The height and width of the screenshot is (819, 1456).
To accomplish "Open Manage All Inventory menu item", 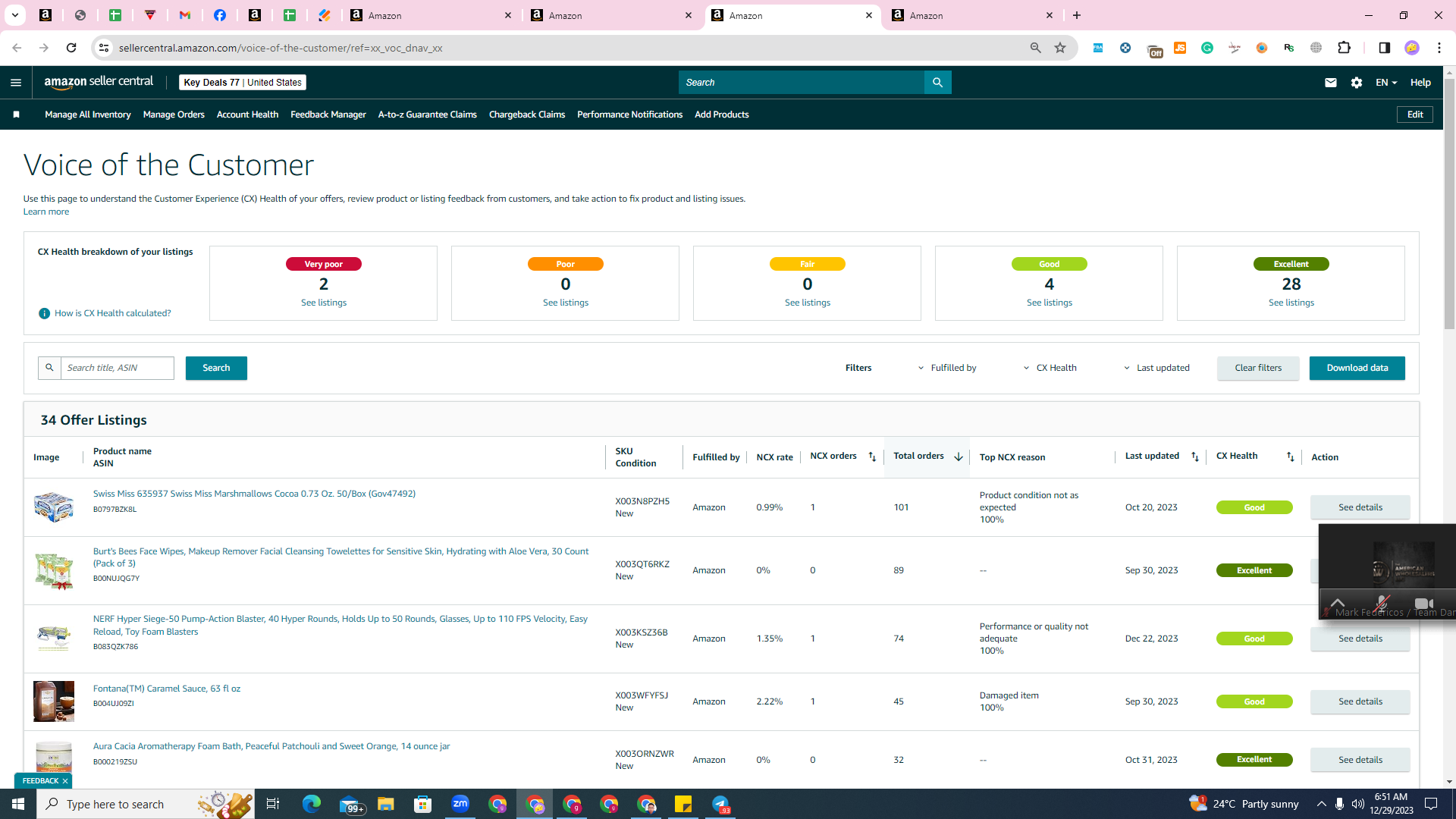I will (88, 115).
